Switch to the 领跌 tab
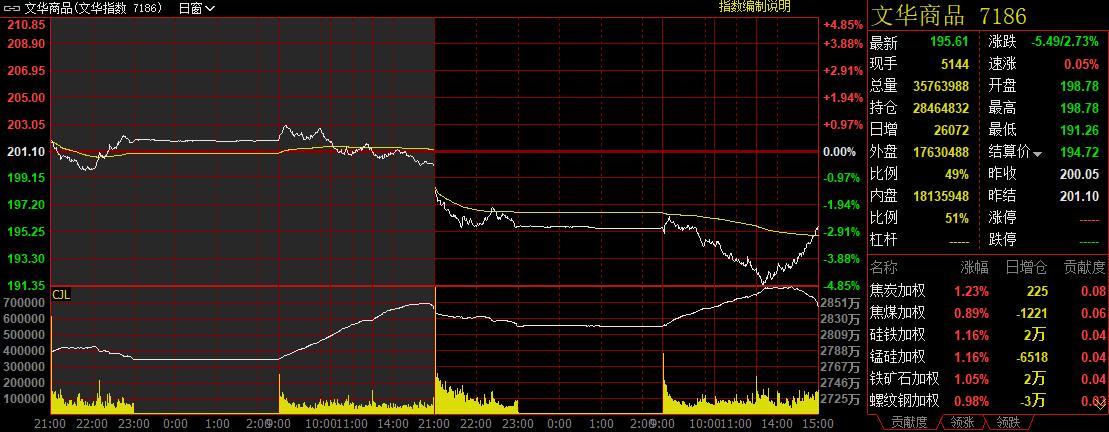This screenshot has width=1109, height=432. coord(1007,422)
